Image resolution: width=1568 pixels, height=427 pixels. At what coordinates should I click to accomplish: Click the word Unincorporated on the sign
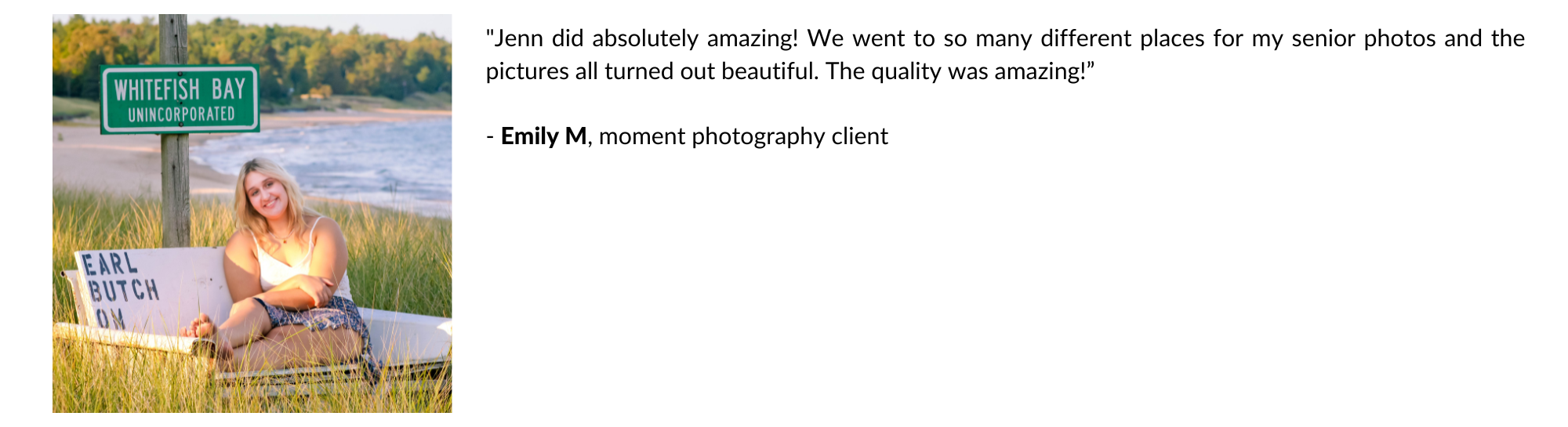(x=181, y=115)
